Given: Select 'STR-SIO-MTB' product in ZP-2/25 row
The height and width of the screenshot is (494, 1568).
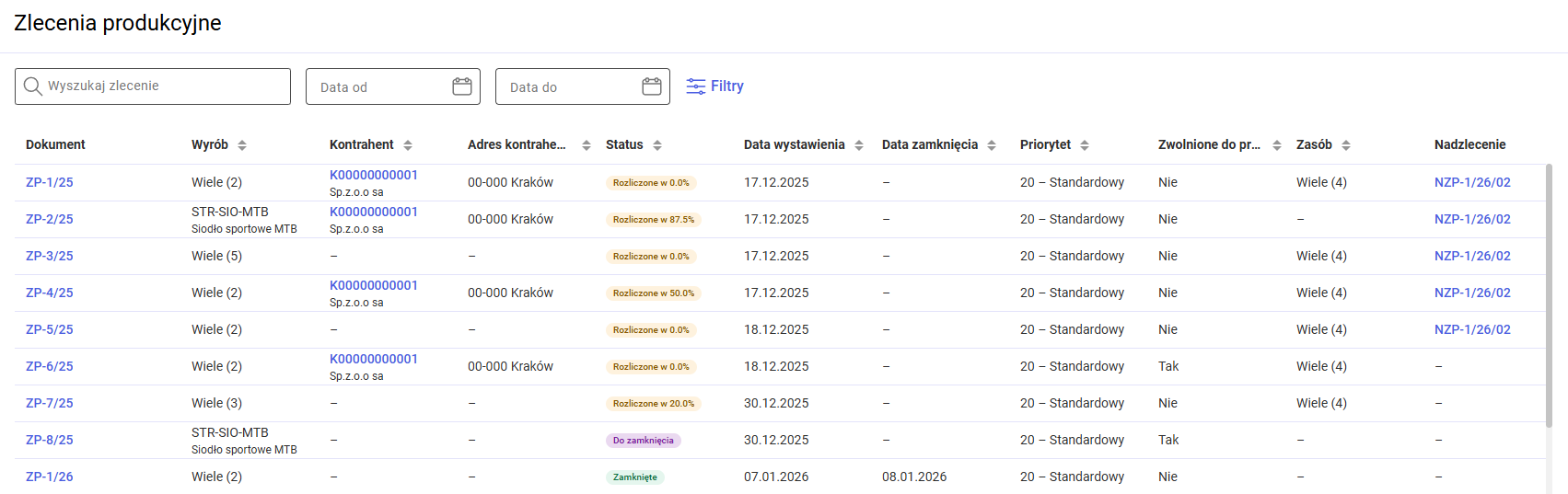Looking at the screenshot, I should coord(230,212).
